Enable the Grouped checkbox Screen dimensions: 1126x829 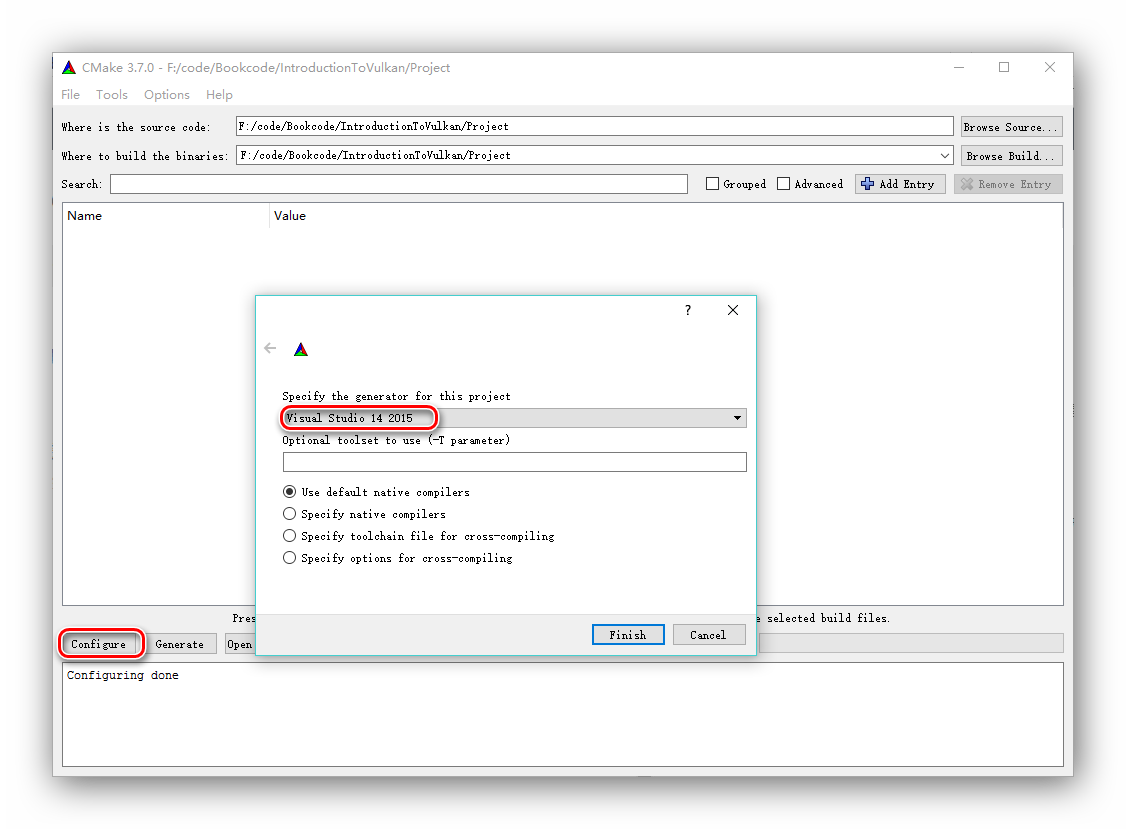712,184
